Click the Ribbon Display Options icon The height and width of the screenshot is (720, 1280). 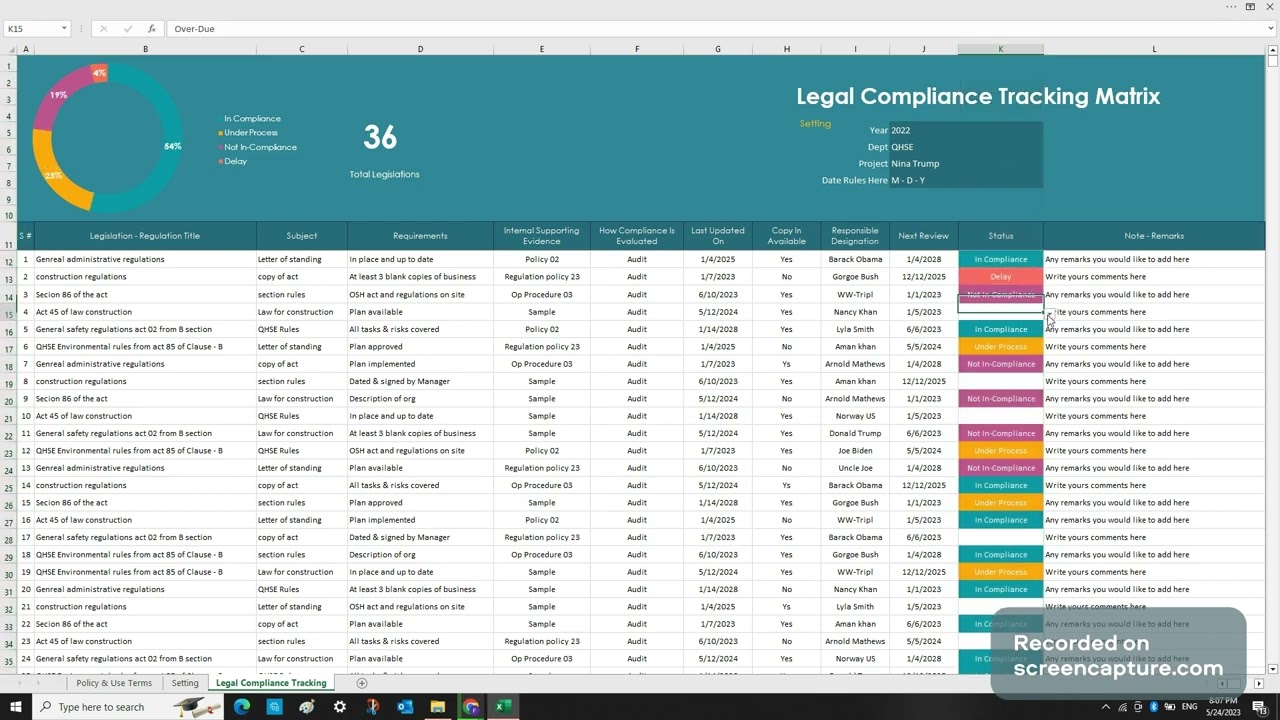1250,7
